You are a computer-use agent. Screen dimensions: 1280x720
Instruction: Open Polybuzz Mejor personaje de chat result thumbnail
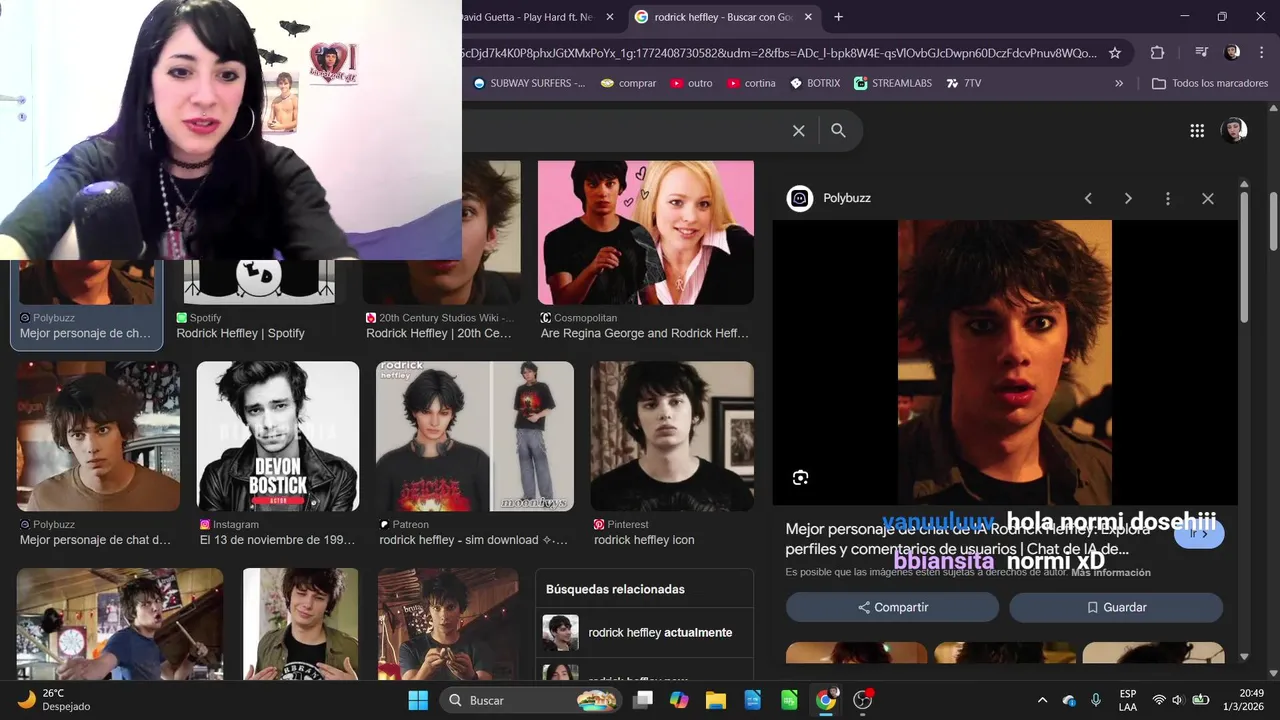tap(98, 436)
